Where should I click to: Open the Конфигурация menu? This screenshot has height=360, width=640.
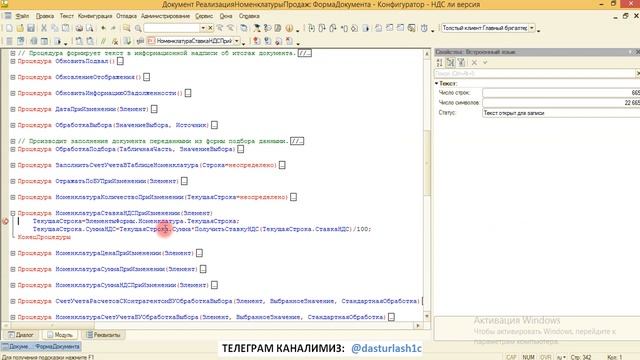pos(95,16)
